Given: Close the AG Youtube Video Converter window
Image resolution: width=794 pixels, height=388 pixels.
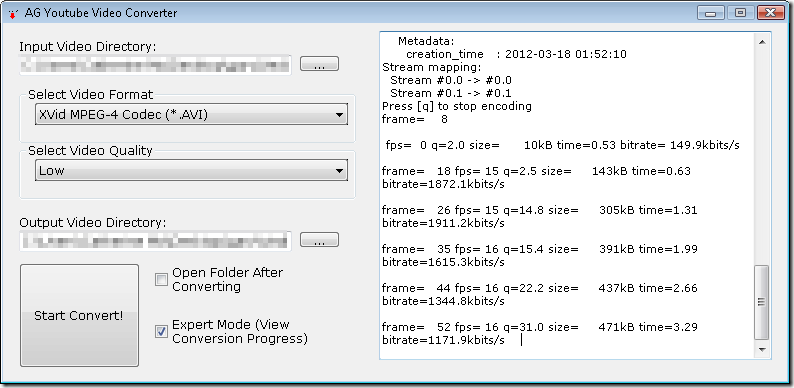Looking at the screenshot, I should [771, 13].
